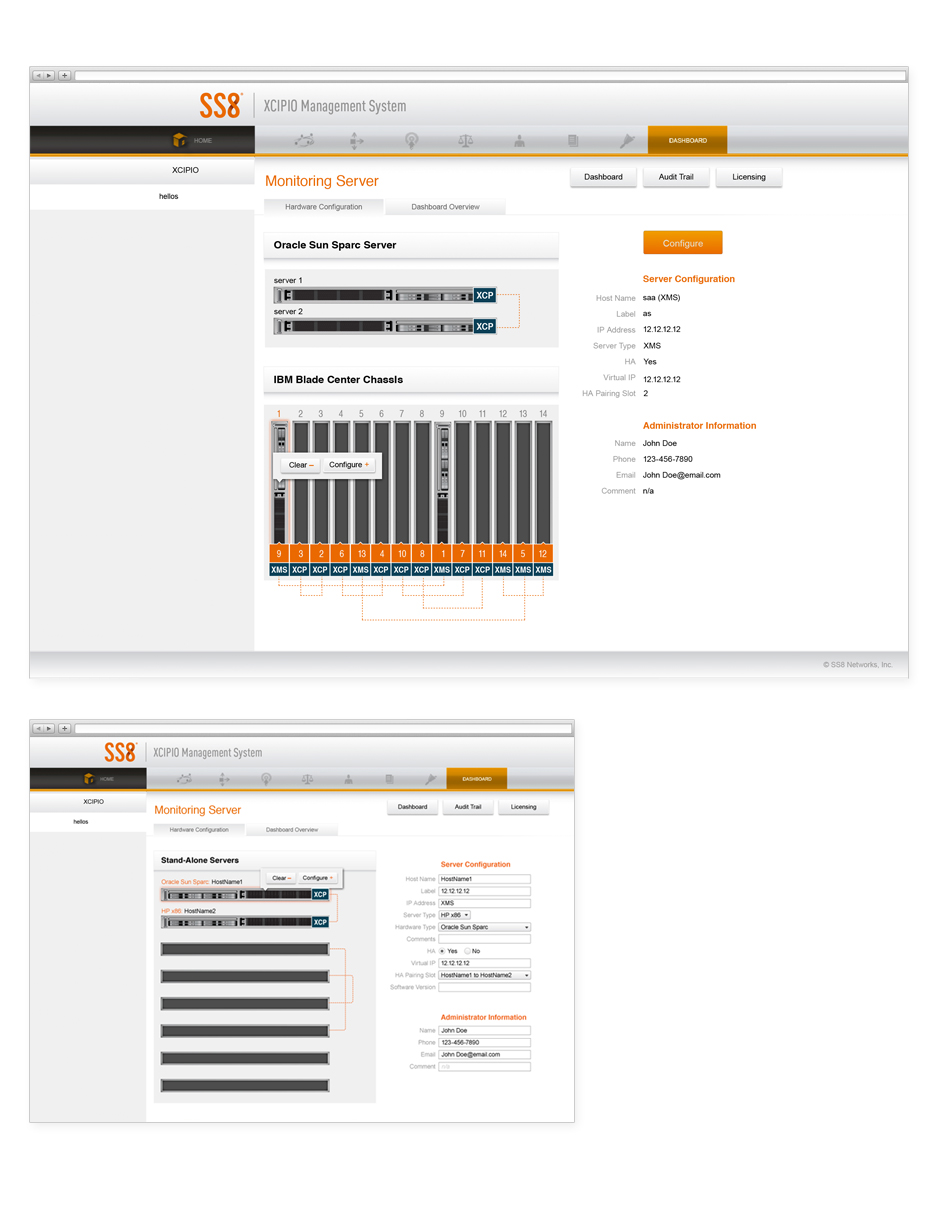
Task: Click the Host Name input field
Action: point(485,879)
